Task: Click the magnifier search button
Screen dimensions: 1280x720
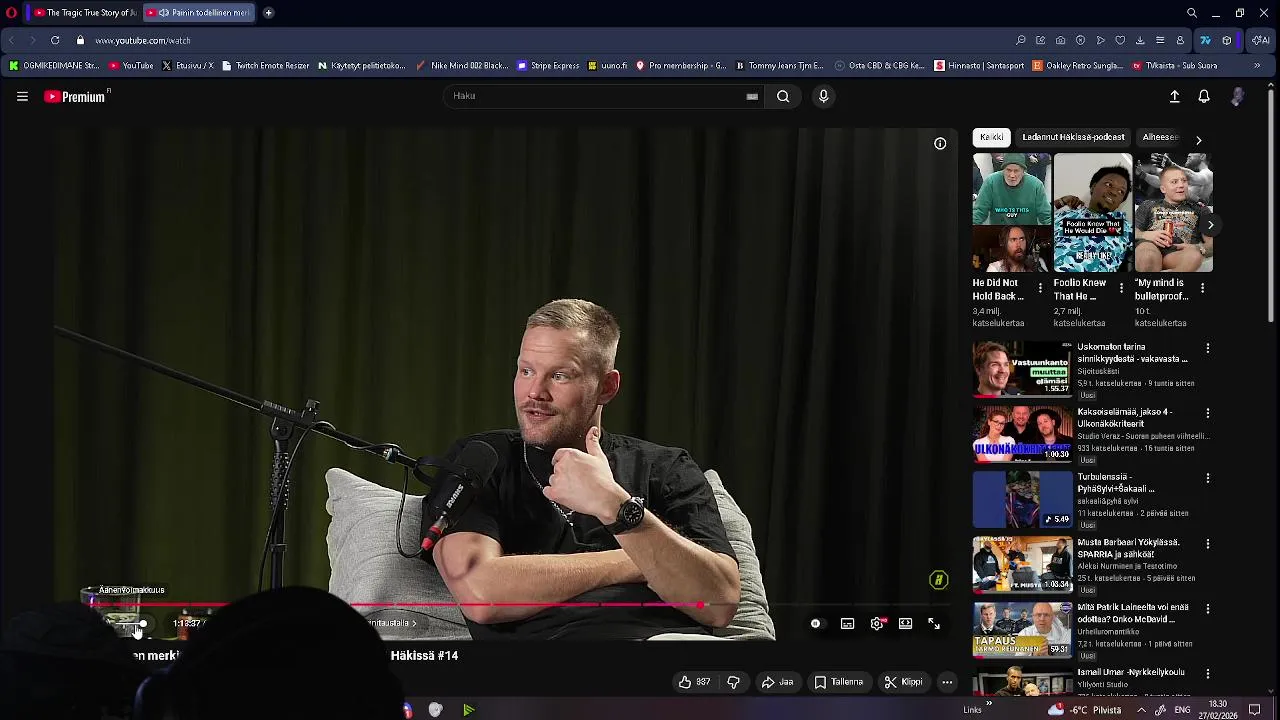Action: 783,96
